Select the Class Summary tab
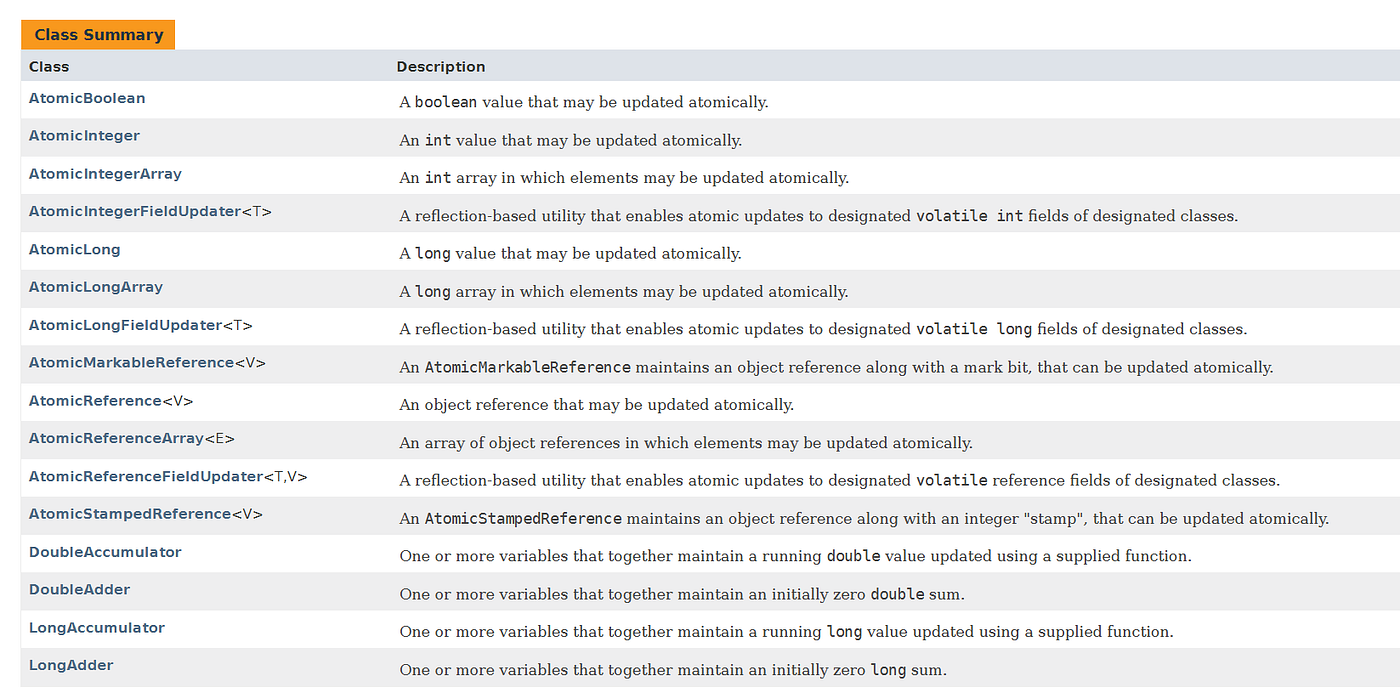The height and width of the screenshot is (700, 1400). click(x=98, y=35)
